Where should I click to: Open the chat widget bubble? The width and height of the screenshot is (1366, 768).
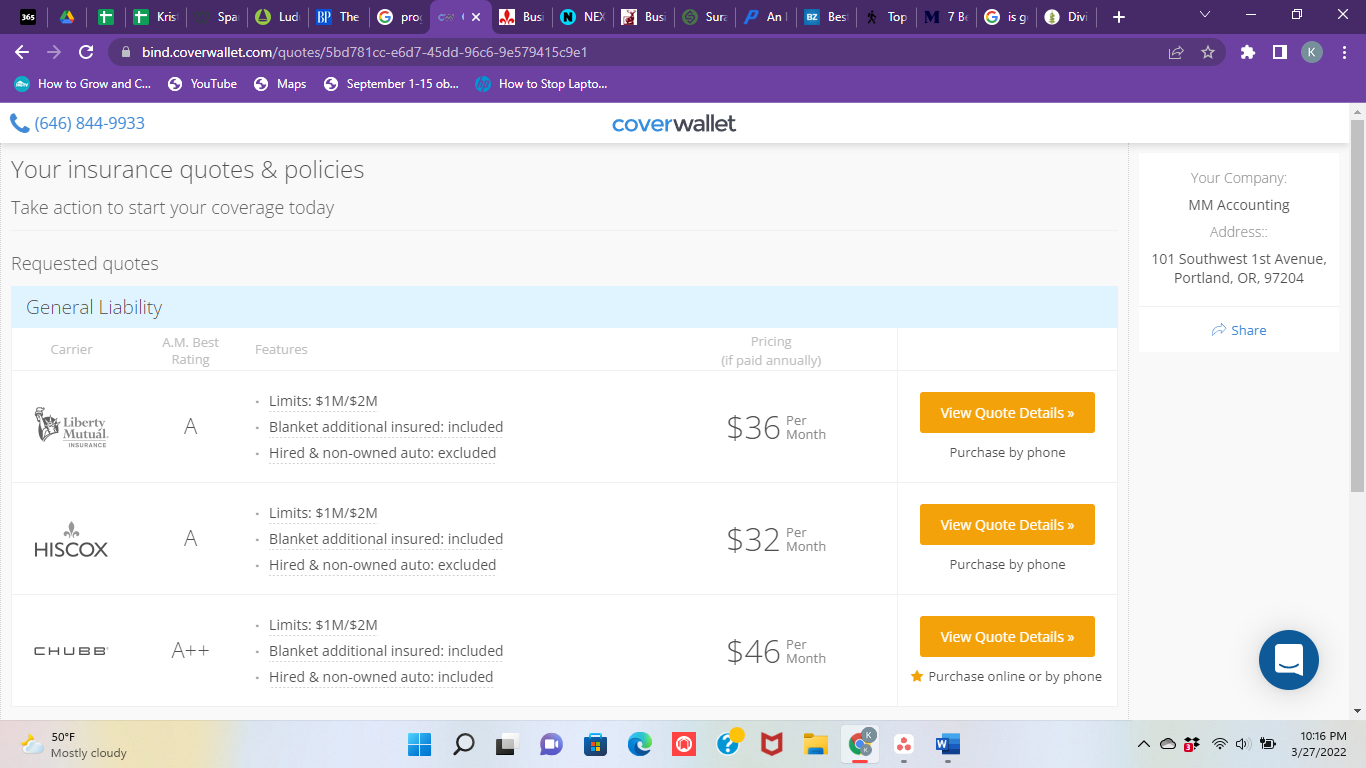coord(1289,660)
